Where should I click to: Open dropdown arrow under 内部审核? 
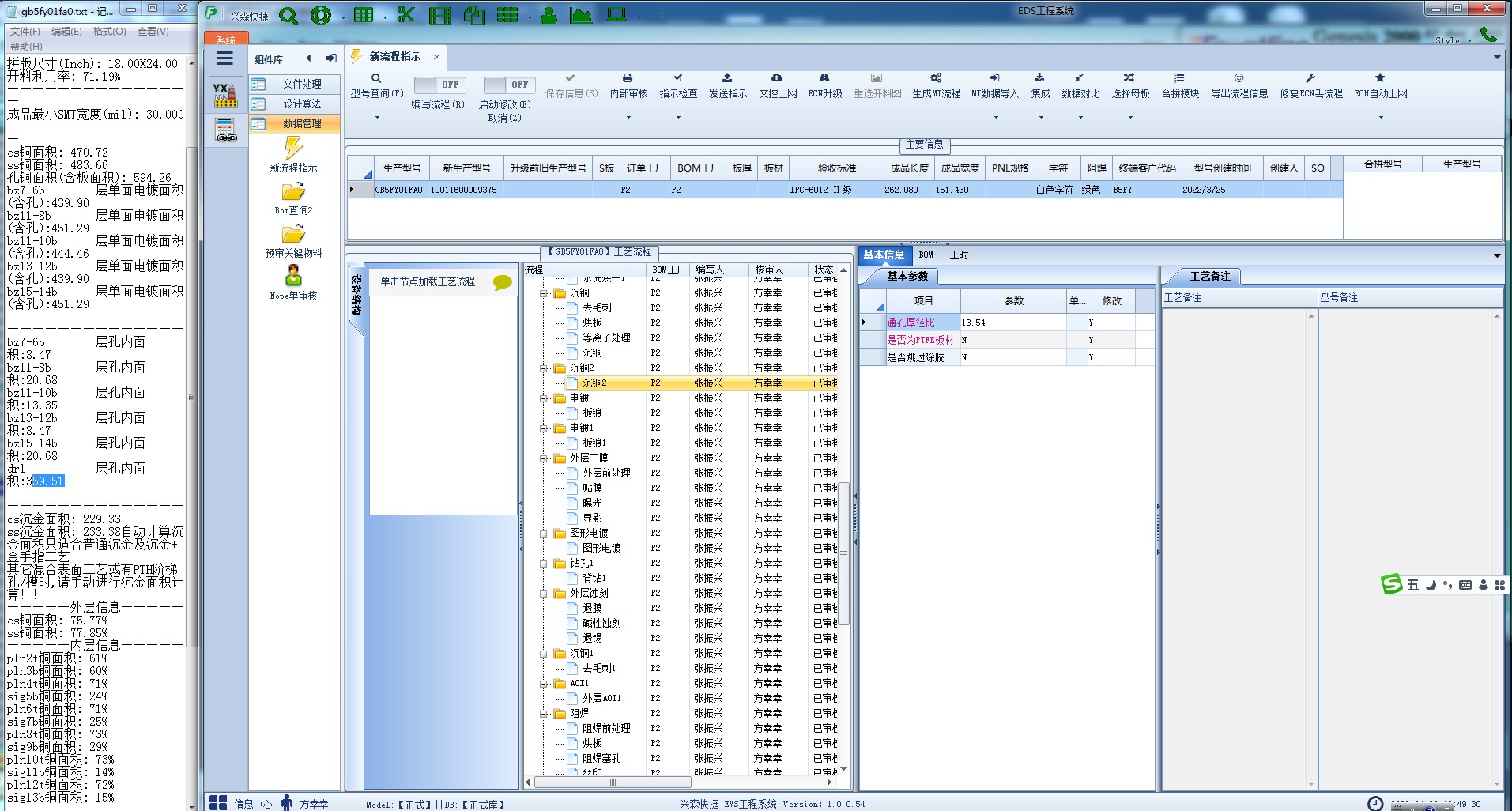(x=628, y=117)
